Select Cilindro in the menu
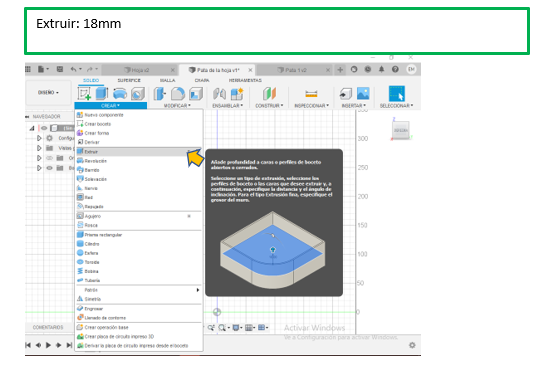Screen dimensions: 548x376 pos(139,244)
